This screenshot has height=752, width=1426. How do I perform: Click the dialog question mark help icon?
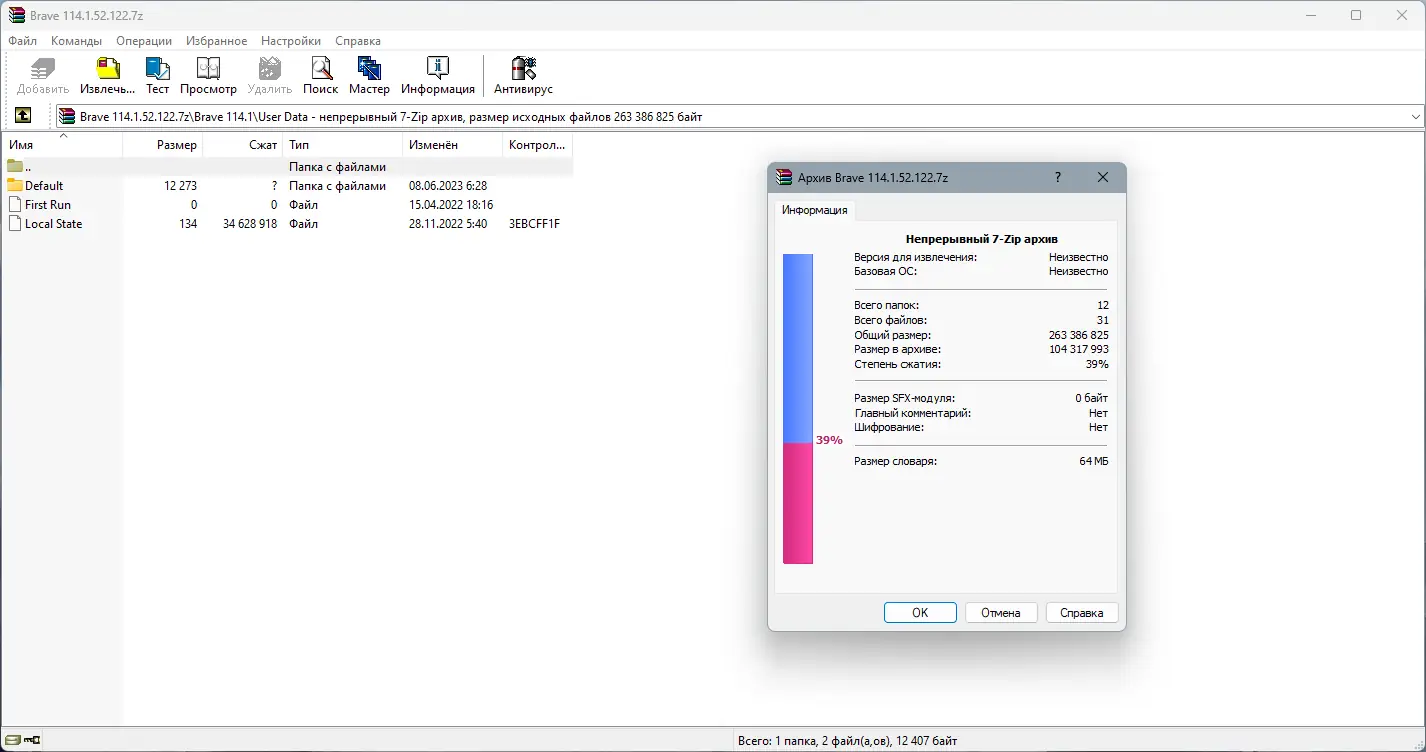pyautogui.click(x=1058, y=177)
